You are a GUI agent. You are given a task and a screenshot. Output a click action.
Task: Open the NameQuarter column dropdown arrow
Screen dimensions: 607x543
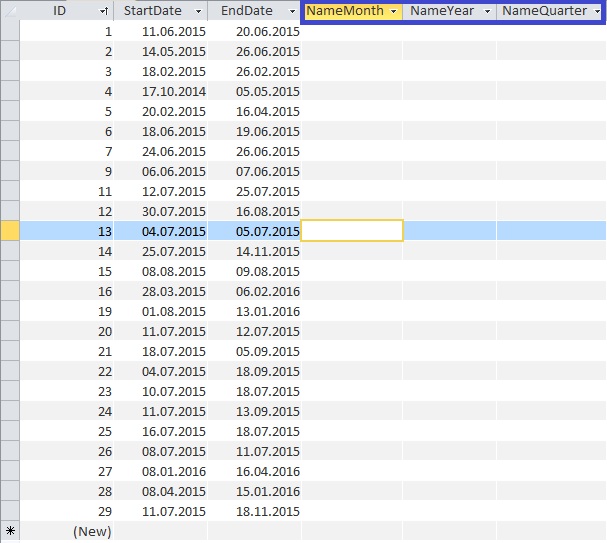597,11
